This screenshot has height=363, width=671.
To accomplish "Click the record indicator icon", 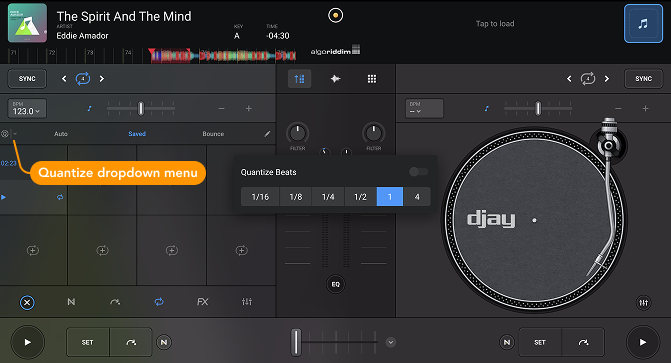I will coord(336,15).
